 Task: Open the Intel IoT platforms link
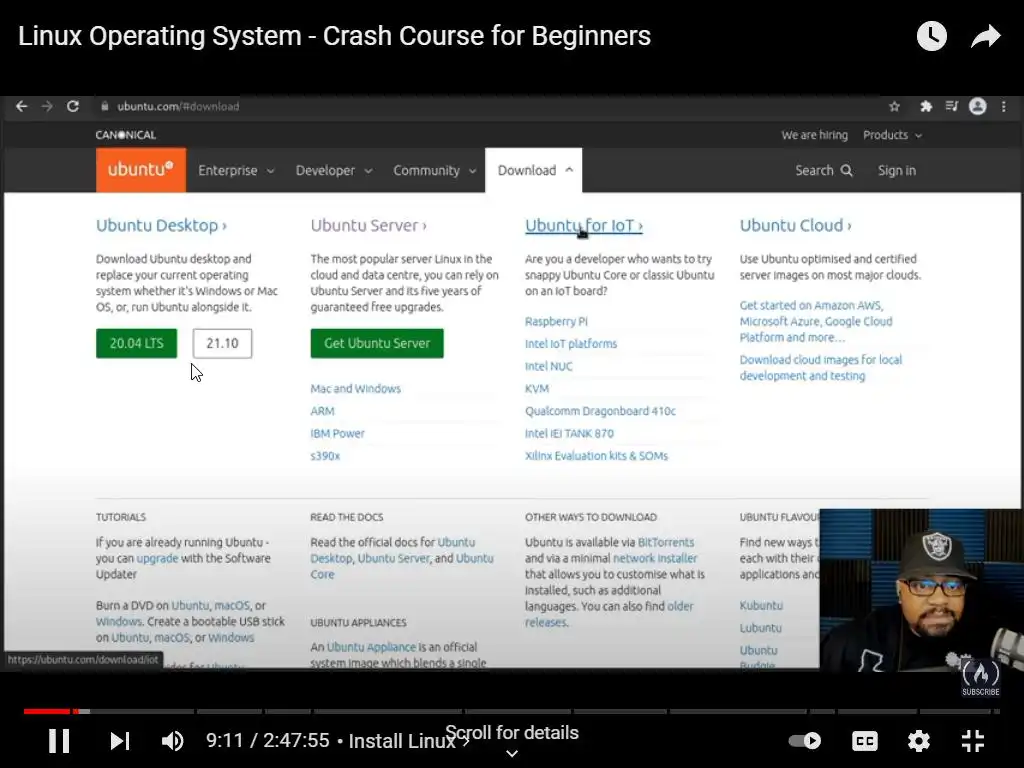click(571, 344)
